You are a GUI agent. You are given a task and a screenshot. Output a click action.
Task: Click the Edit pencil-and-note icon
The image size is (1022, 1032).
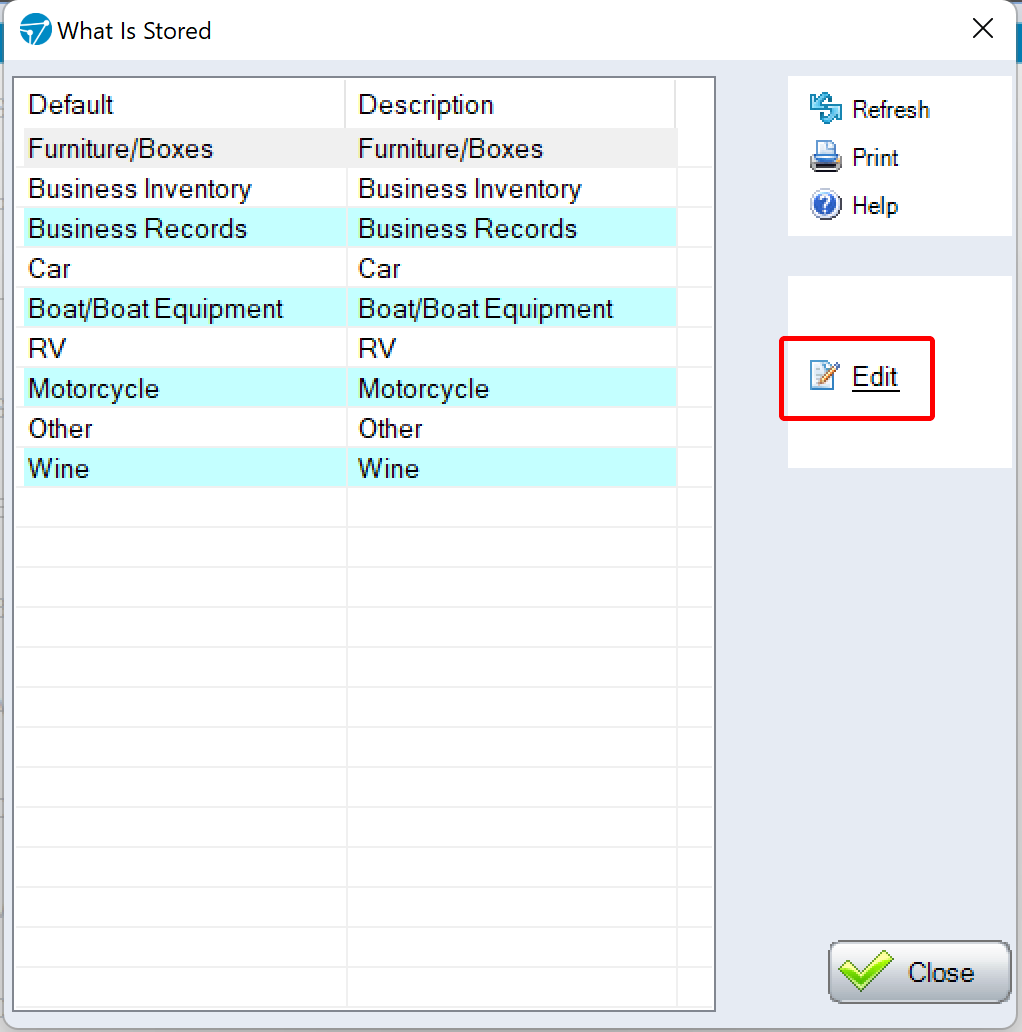pos(824,375)
